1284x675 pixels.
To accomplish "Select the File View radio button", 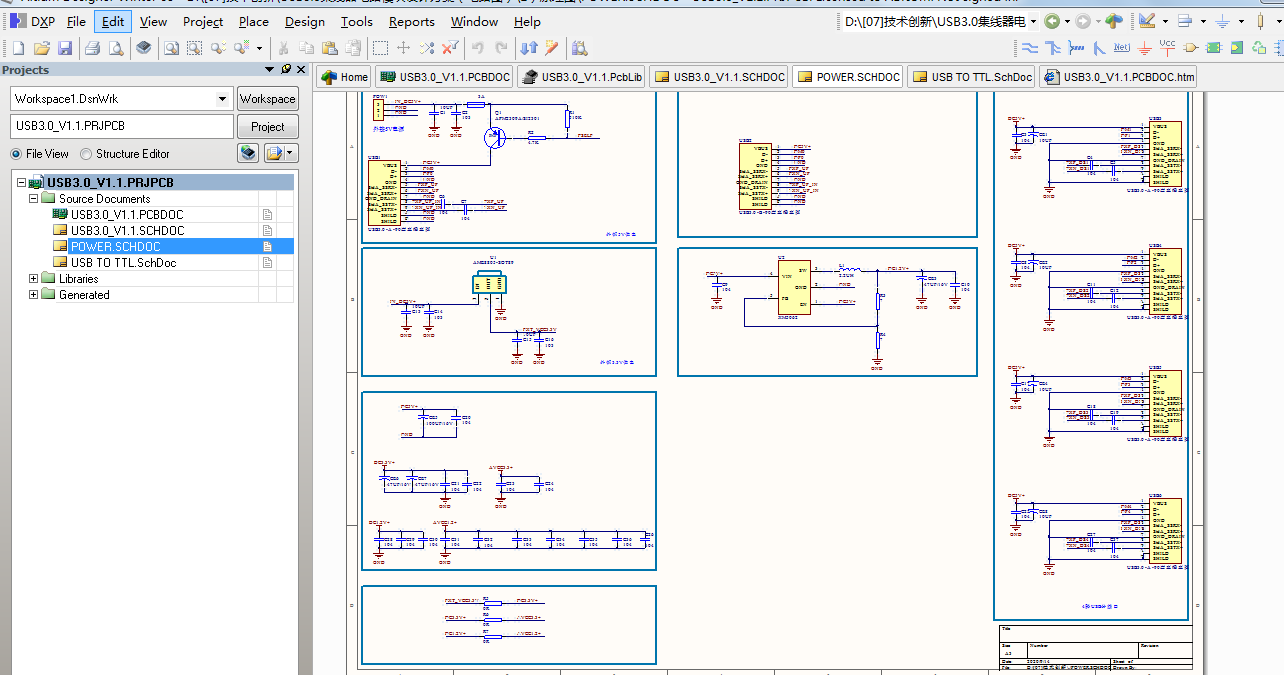I will 16,154.
